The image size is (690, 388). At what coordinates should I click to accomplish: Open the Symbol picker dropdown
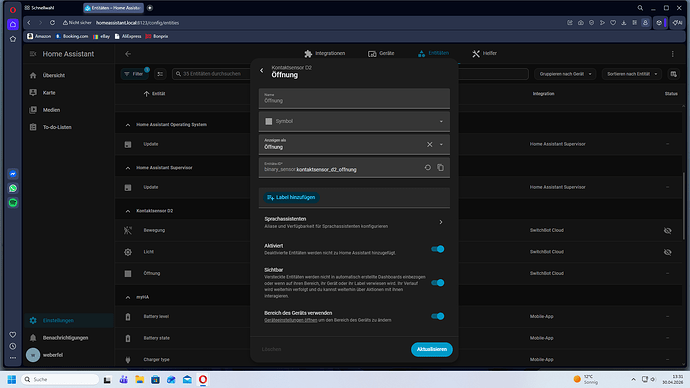click(354, 121)
